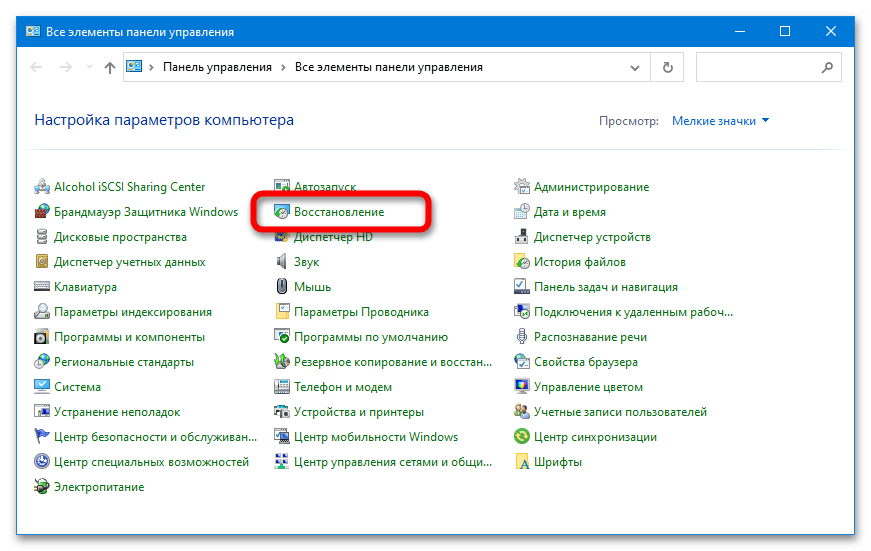
Task: Open Свойства браузера link
Action: tap(586, 362)
